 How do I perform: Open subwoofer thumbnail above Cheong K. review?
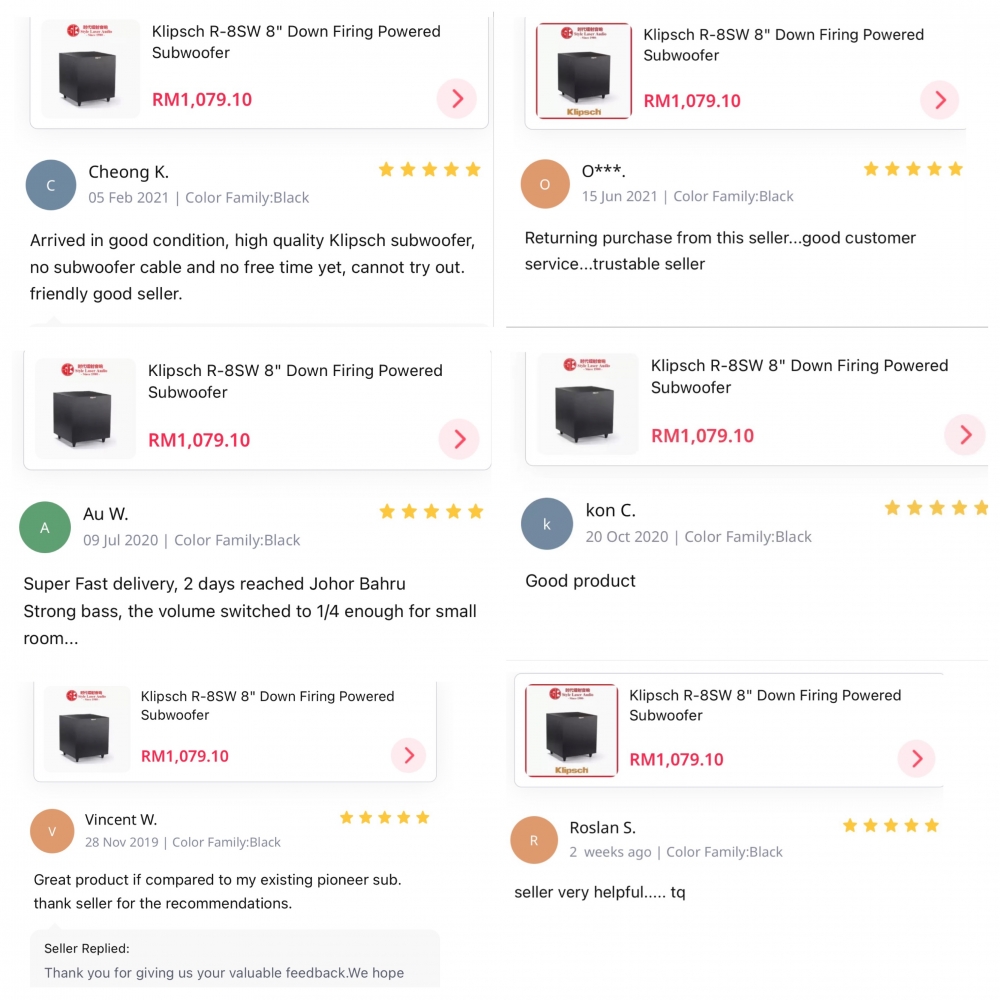tap(91, 68)
